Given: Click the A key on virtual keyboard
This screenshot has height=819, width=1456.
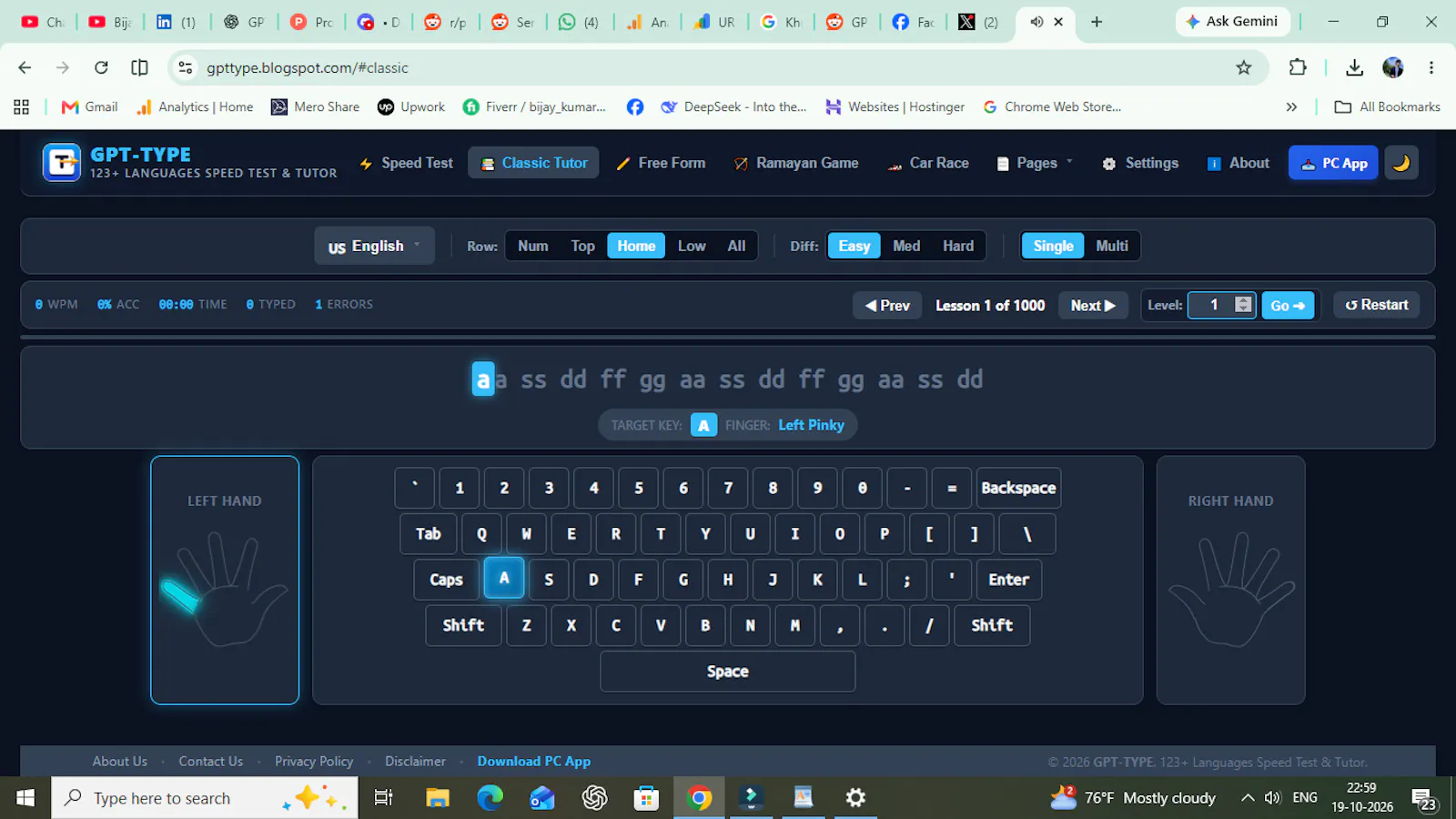Looking at the screenshot, I should 504,578.
